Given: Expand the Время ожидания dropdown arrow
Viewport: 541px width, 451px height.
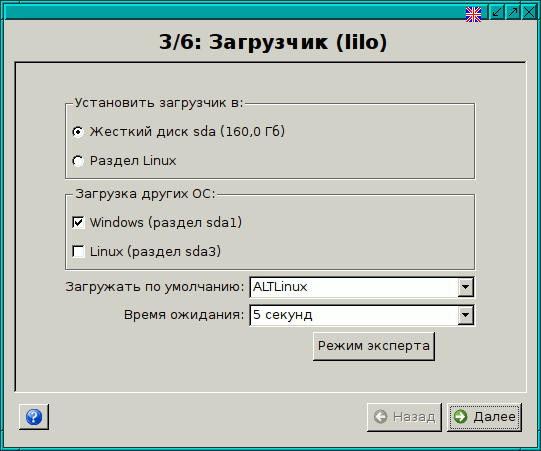Looking at the screenshot, I should coord(465,315).
